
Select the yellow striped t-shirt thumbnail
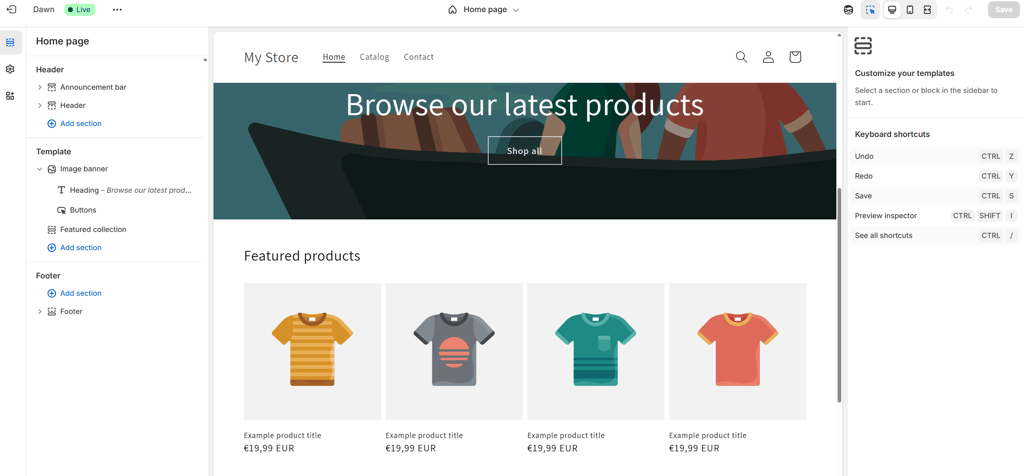(312, 351)
